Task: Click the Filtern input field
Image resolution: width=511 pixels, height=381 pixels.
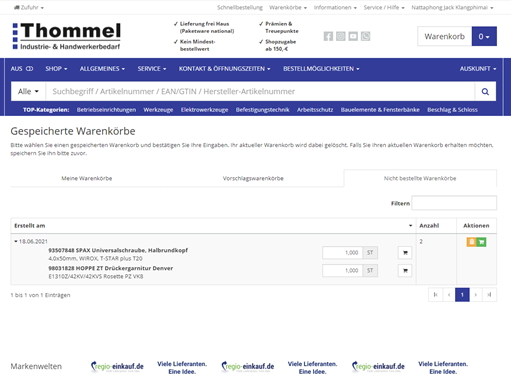Action: [454, 203]
